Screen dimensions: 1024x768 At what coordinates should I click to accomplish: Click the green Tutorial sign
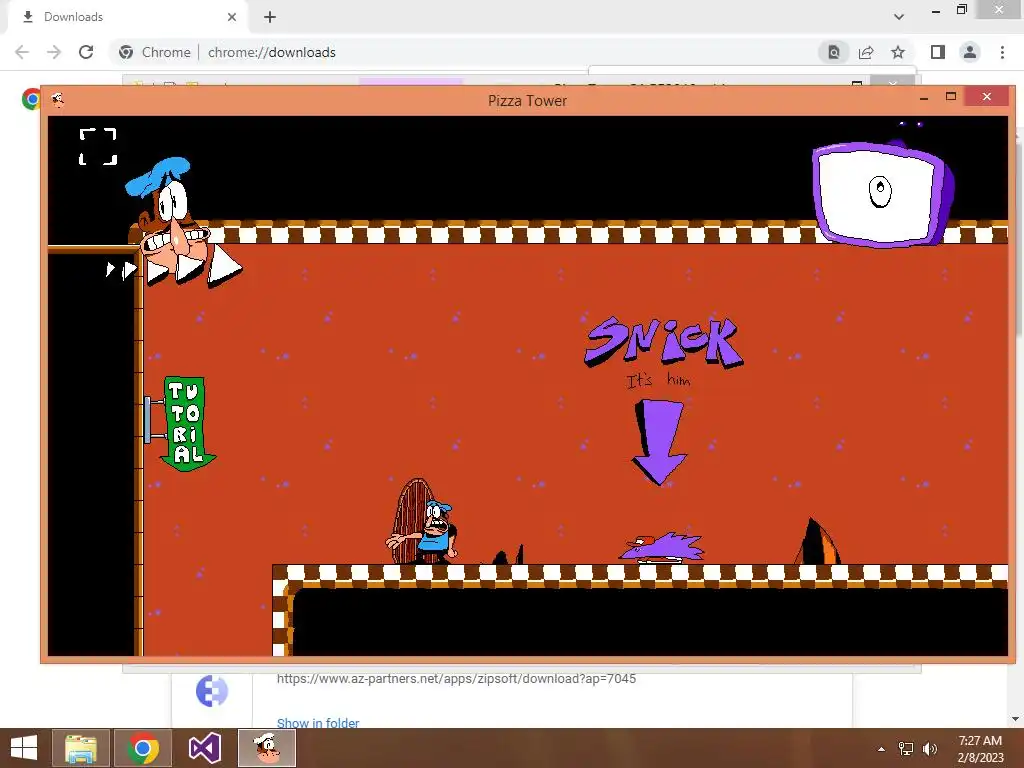(x=187, y=423)
